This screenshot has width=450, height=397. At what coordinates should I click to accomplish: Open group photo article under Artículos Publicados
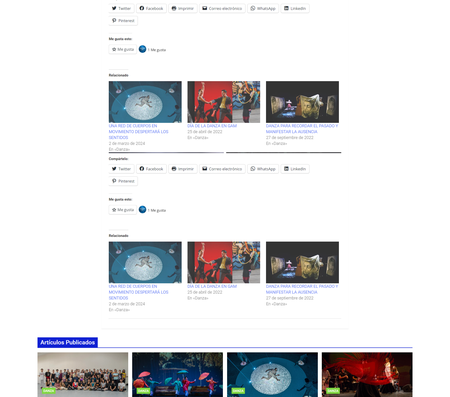tap(83, 375)
